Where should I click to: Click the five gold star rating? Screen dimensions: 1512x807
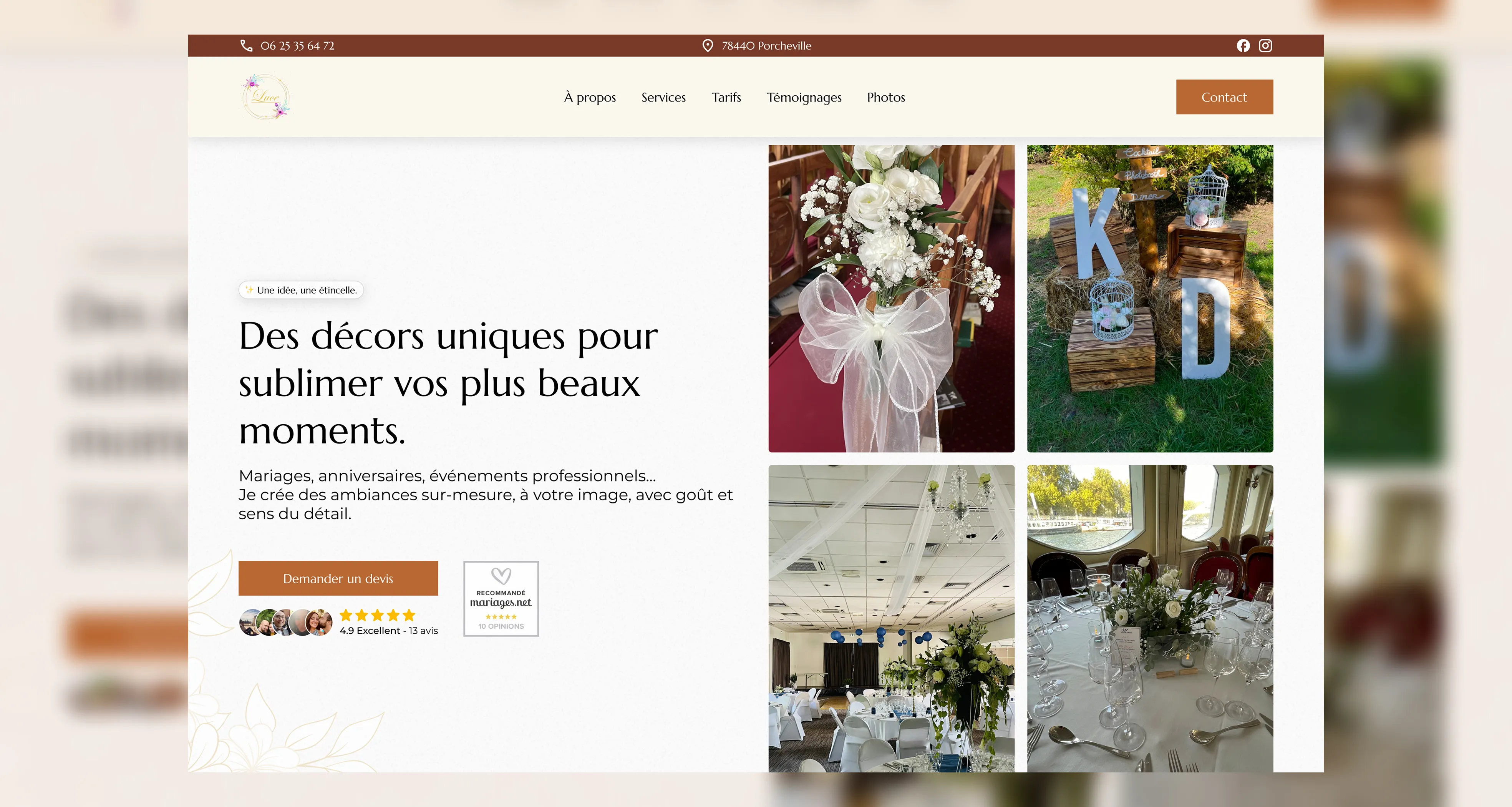tap(377, 616)
